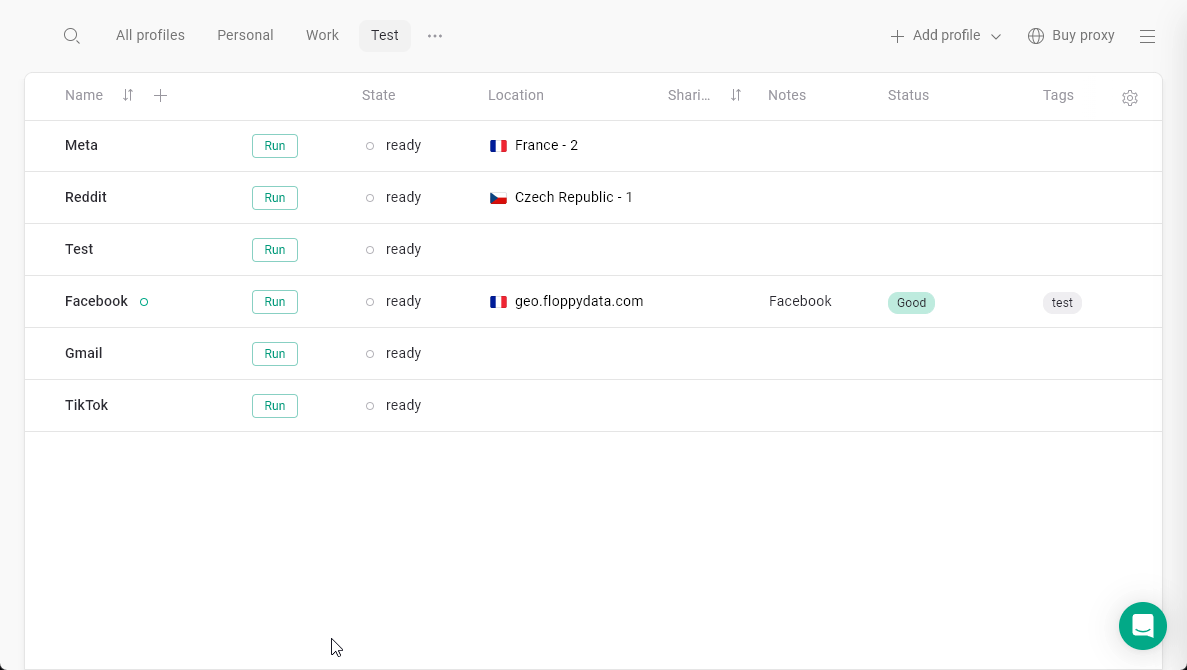Viewport: 1187px width, 670px height.
Task: Click the state circle in TikTok row
Action: (x=369, y=406)
